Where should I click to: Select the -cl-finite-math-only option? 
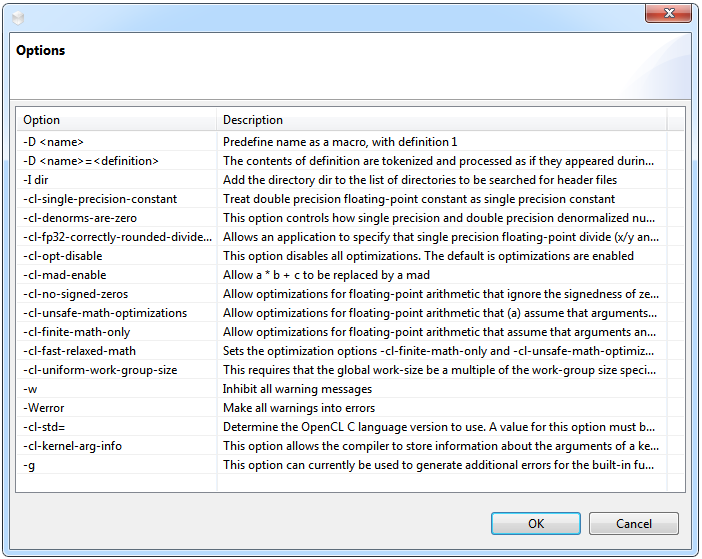[x=77, y=332]
